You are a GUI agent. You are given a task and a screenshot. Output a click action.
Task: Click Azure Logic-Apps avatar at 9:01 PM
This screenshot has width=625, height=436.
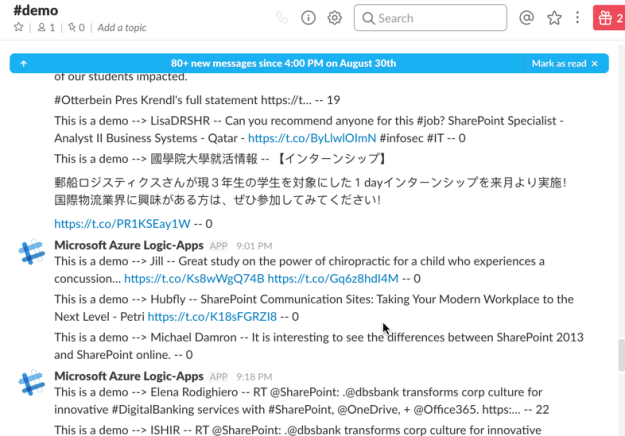(32, 252)
